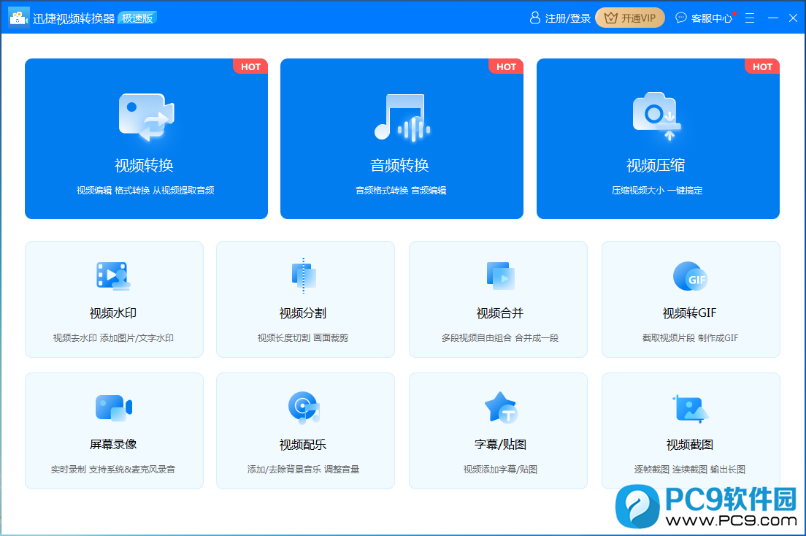The height and width of the screenshot is (536, 806).
Task: Click description 截取视频片段 制作成GIF
Action: coord(690,338)
